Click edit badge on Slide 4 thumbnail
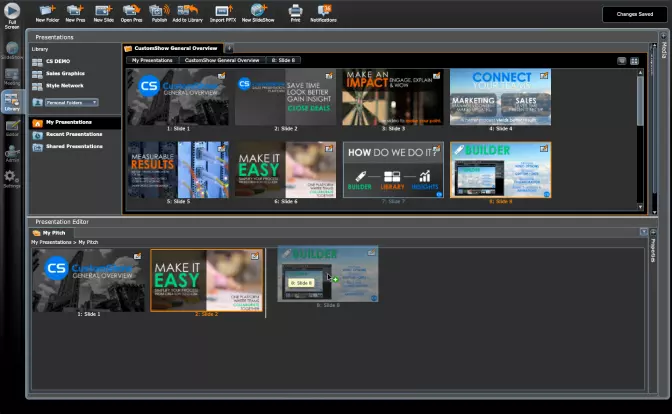Viewport: 672px width, 414px height. pos(543,76)
